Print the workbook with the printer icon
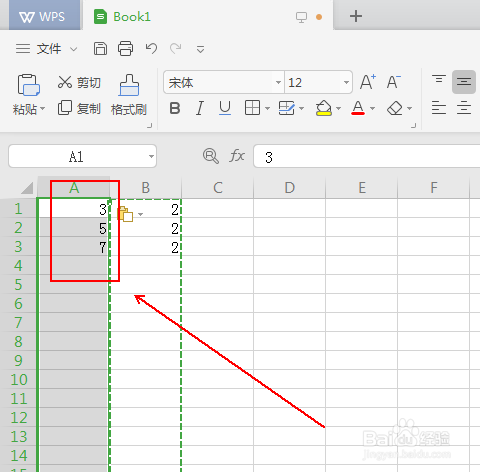The width and height of the screenshot is (480, 472). coord(126,49)
